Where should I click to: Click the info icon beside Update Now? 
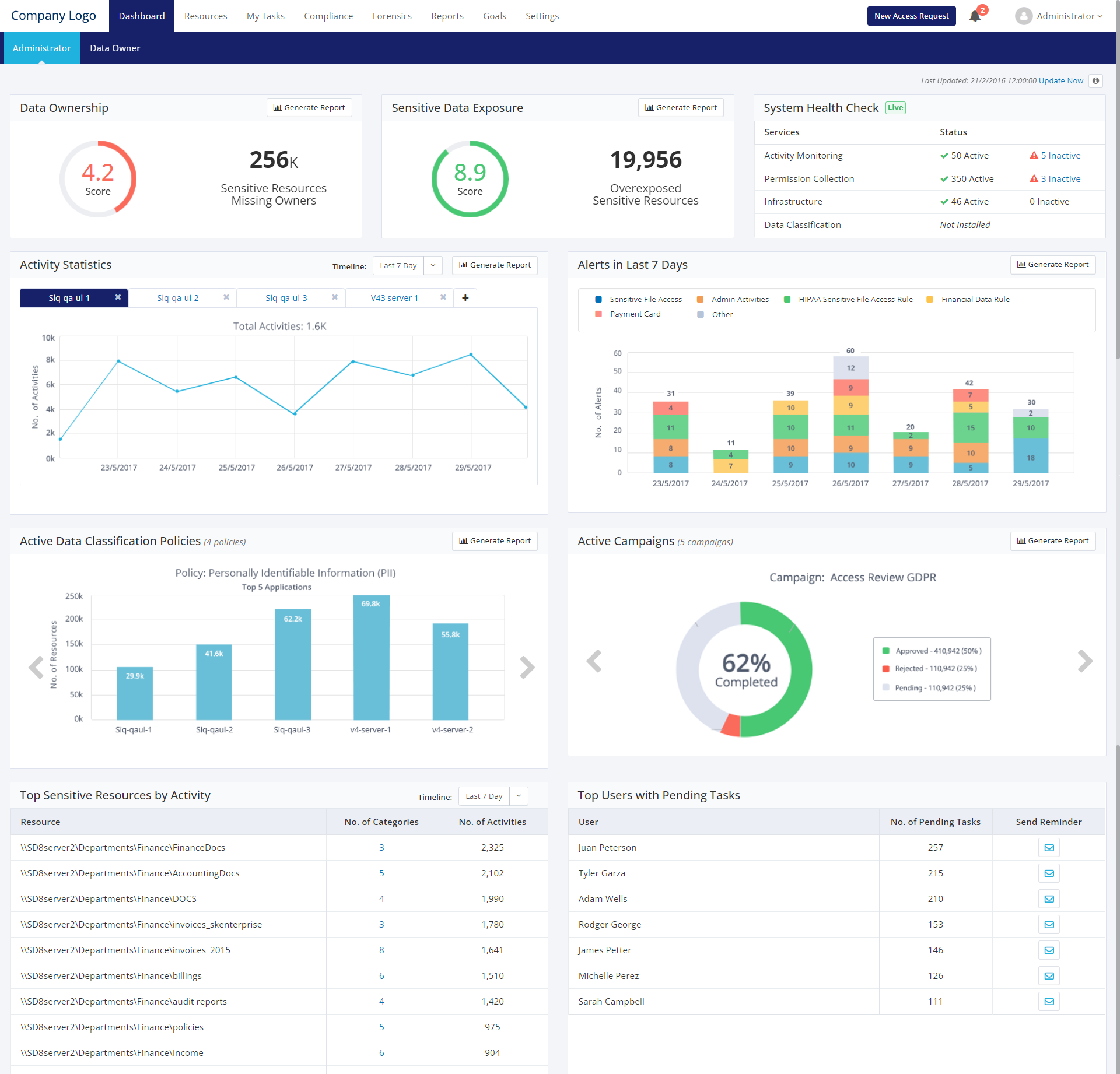1096,81
